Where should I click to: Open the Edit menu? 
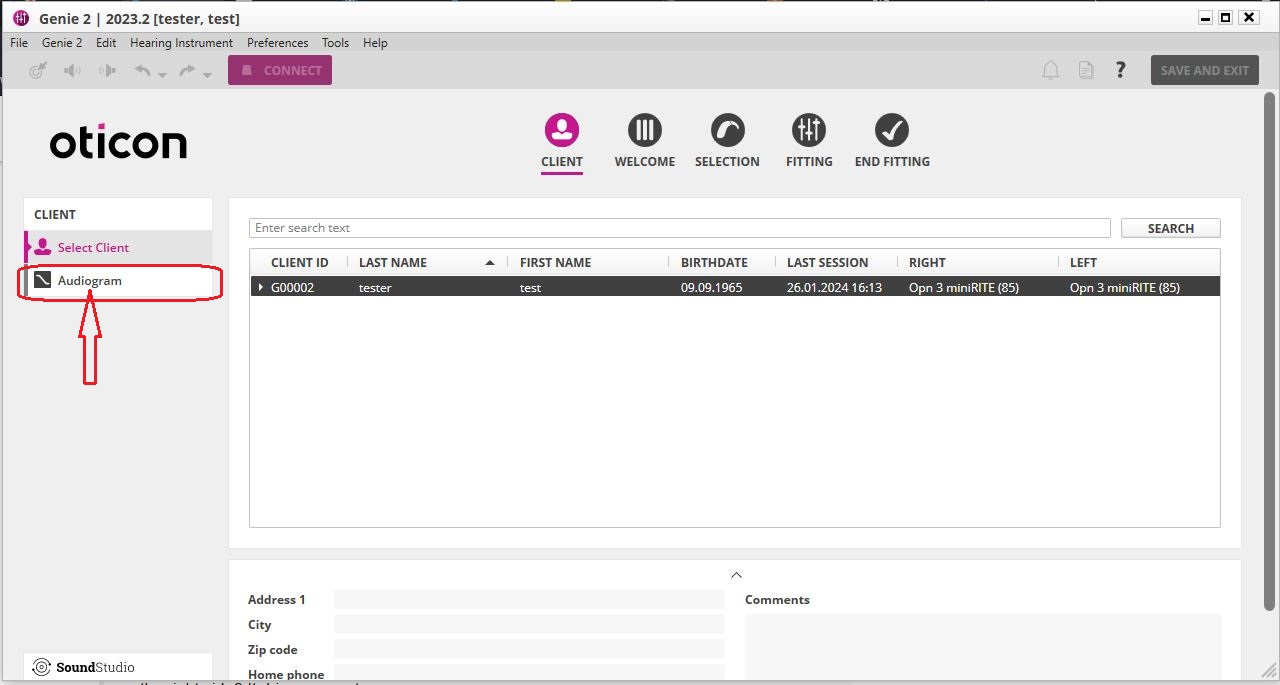coord(106,43)
